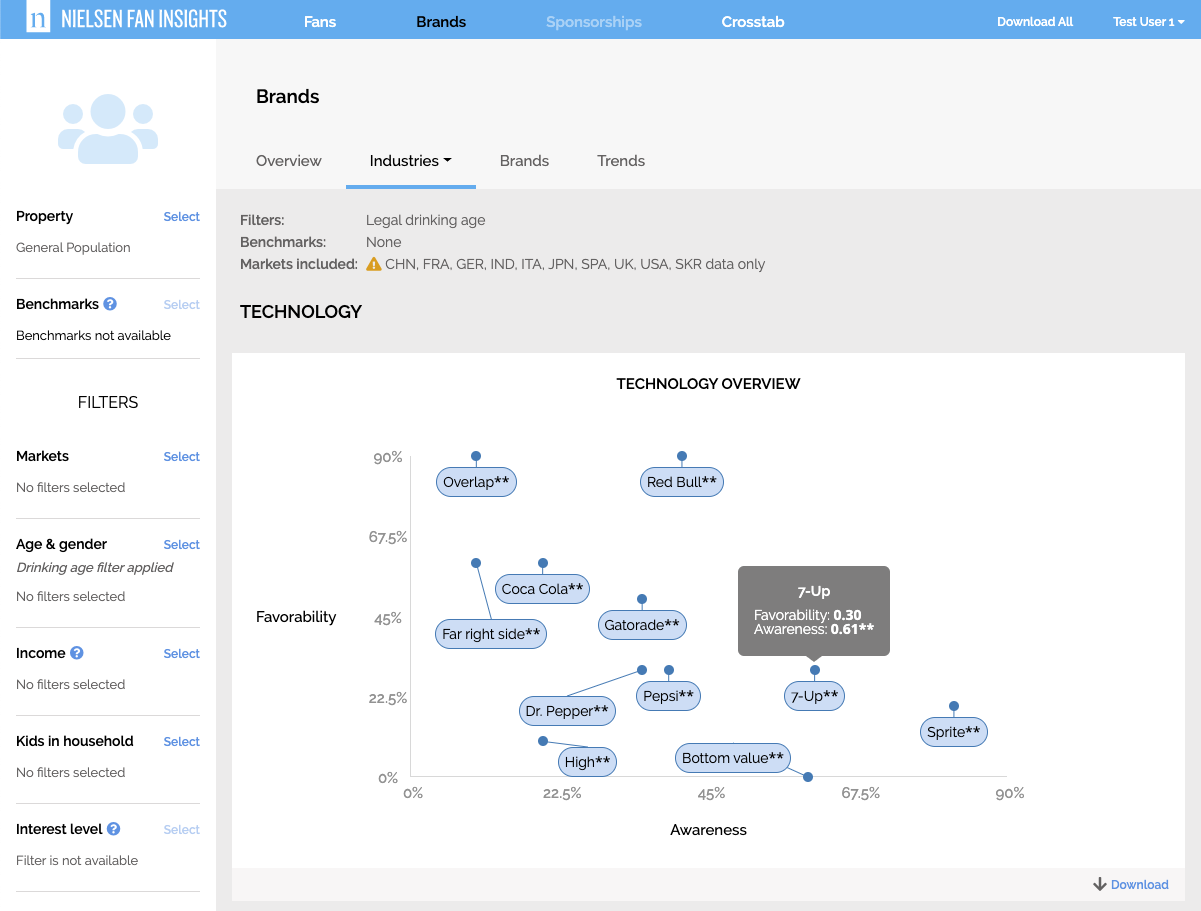Screen dimensions: 1201x911
Task: Click the download arrow icon below the chart
Action: coord(1098,884)
